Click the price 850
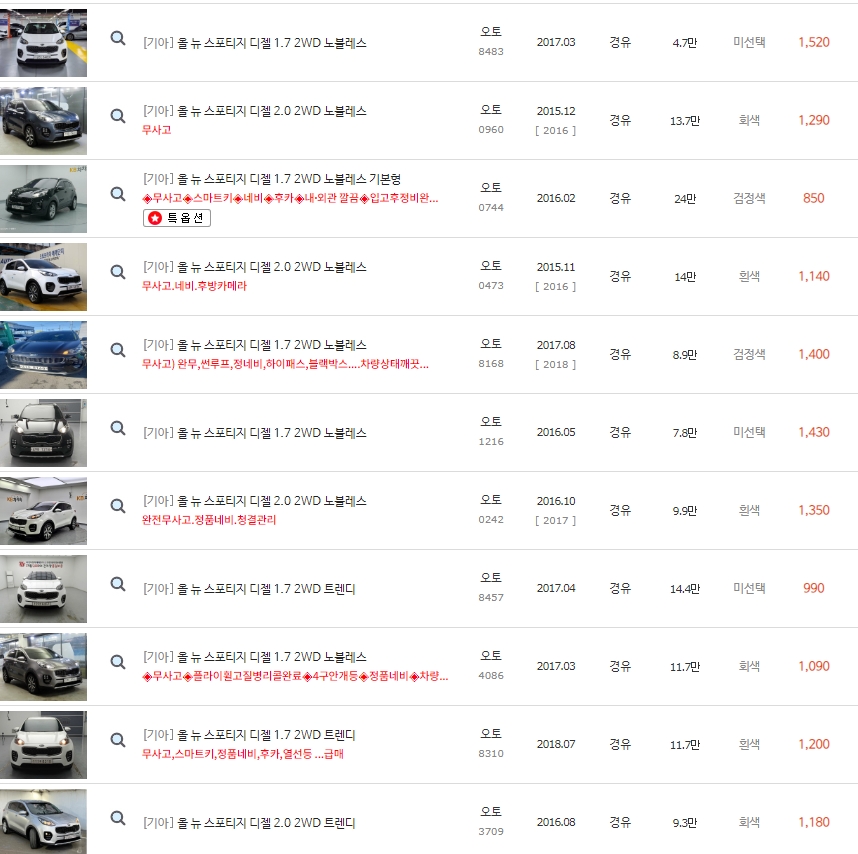Viewport: 858px width, 854px height. (x=814, y=198)
